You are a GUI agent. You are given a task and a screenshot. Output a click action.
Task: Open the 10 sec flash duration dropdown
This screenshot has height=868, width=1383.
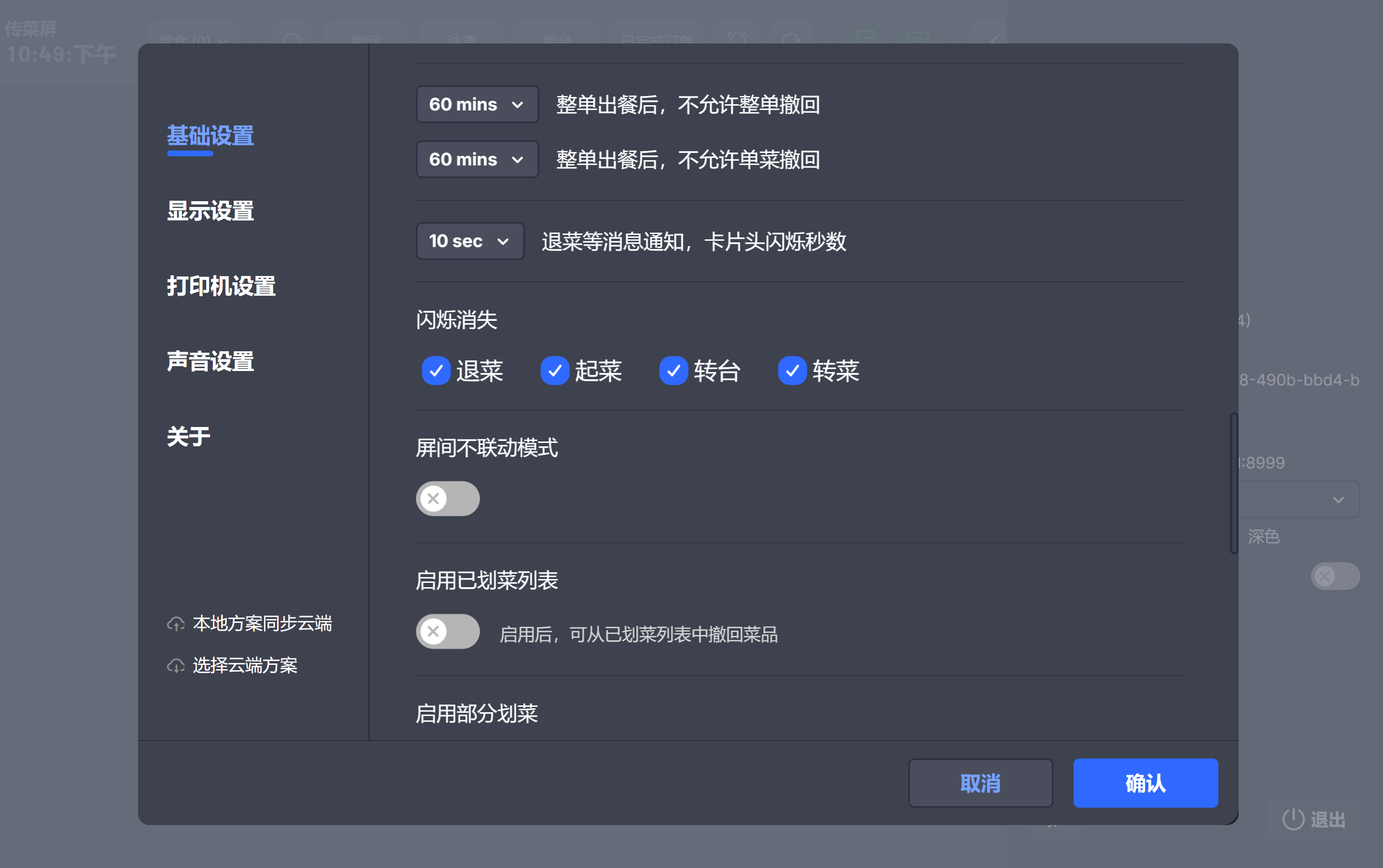point(470,241)
